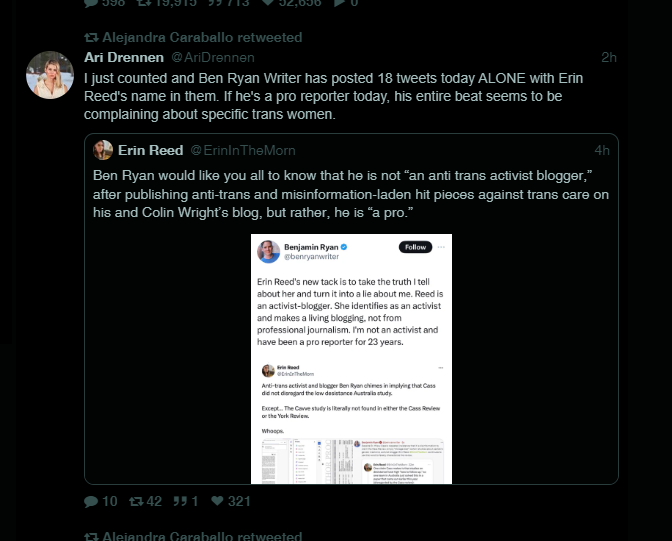Open 'Alejandra Caraballo retweeted' link above the tweet
The height and width of the screenshot is (541, 672).
tap(203, 37)
